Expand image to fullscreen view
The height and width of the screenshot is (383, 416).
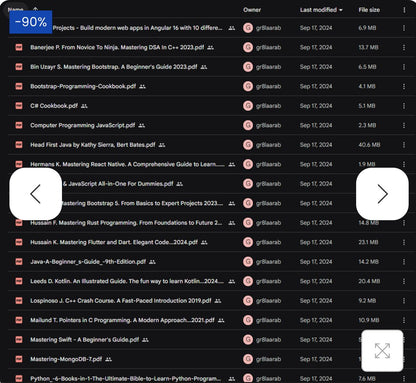[x=382, y=351]
